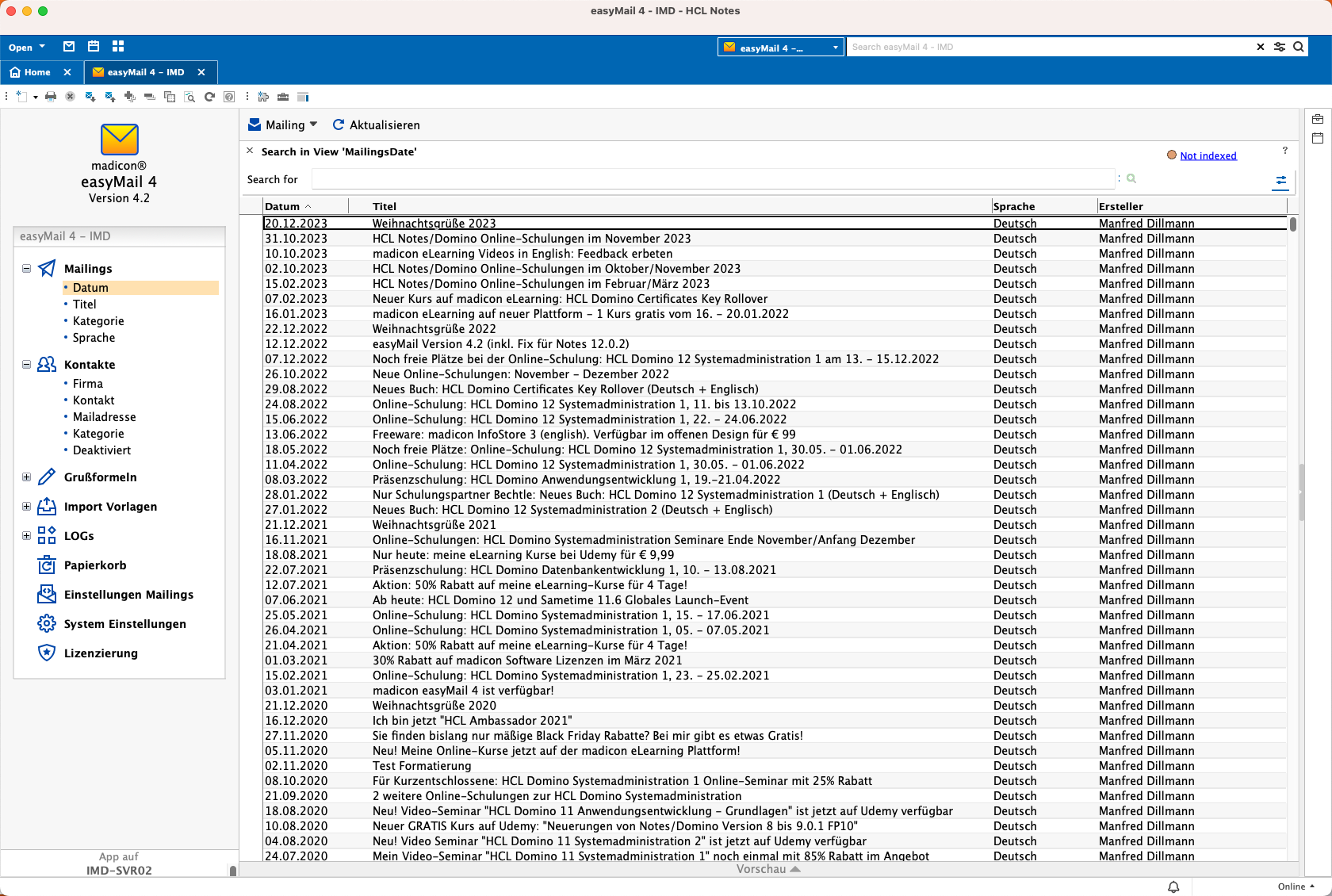The height and width of the screenshot is (896, 1332).
Task: Sort by the Titel column header
Action: point(670,206)
